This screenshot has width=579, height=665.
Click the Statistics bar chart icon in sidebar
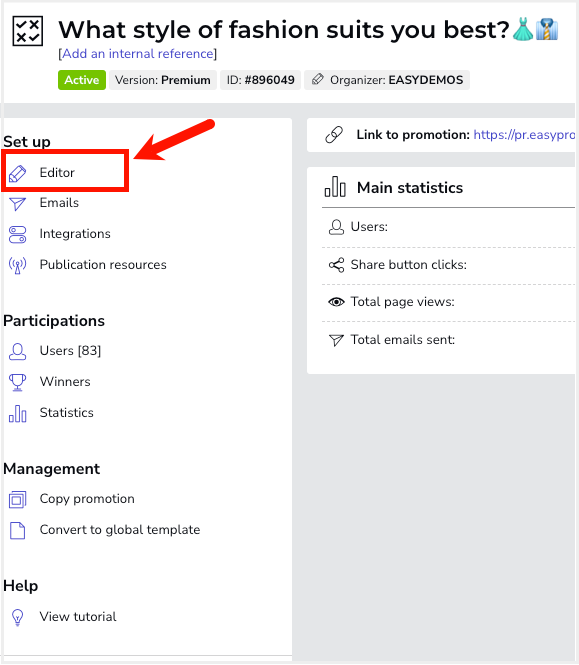pos(17,414)
